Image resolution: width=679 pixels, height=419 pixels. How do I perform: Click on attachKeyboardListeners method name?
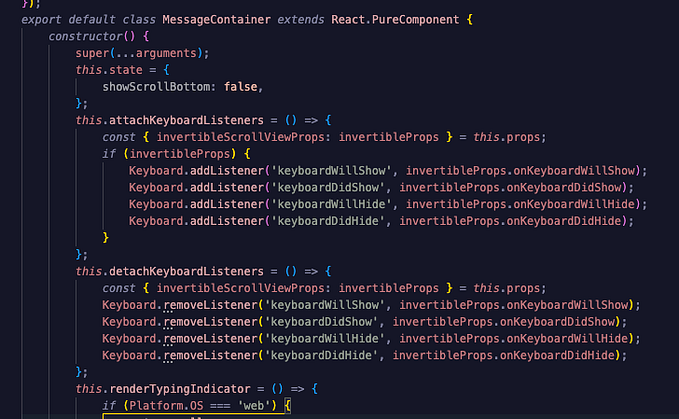(186, 120)
